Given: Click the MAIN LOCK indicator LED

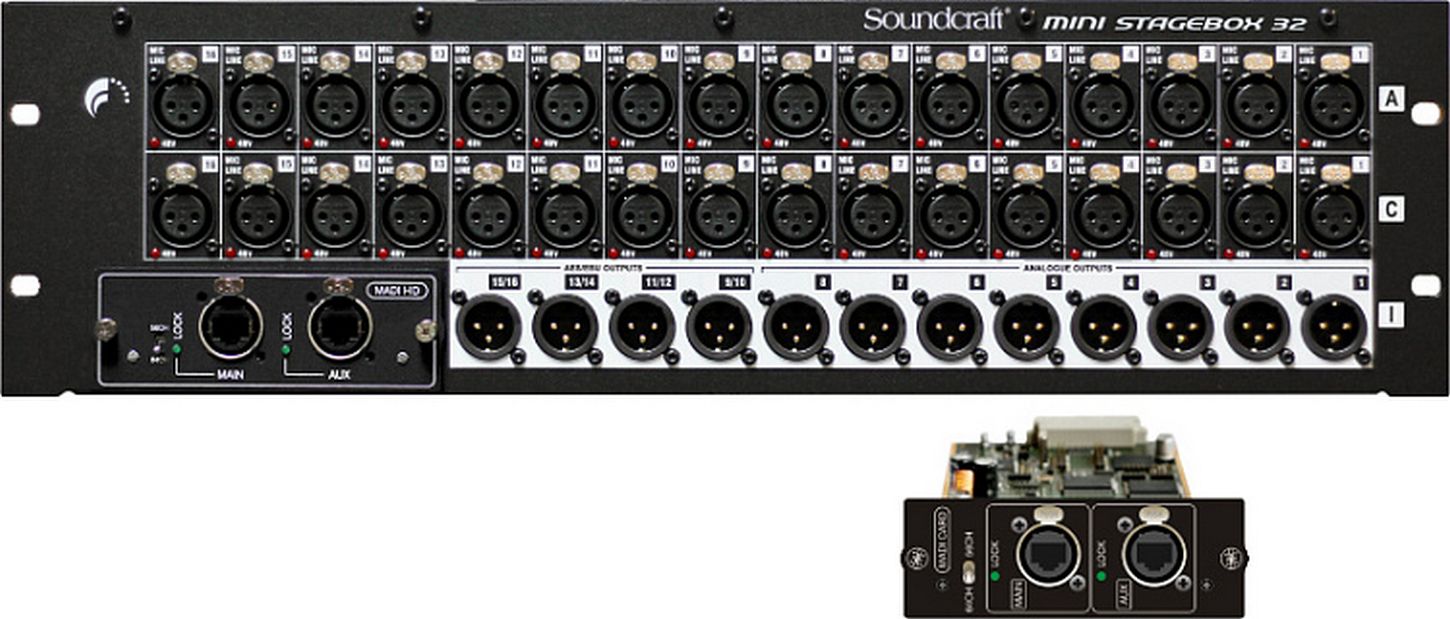Looking at the screenshot, I should (177, 349).
